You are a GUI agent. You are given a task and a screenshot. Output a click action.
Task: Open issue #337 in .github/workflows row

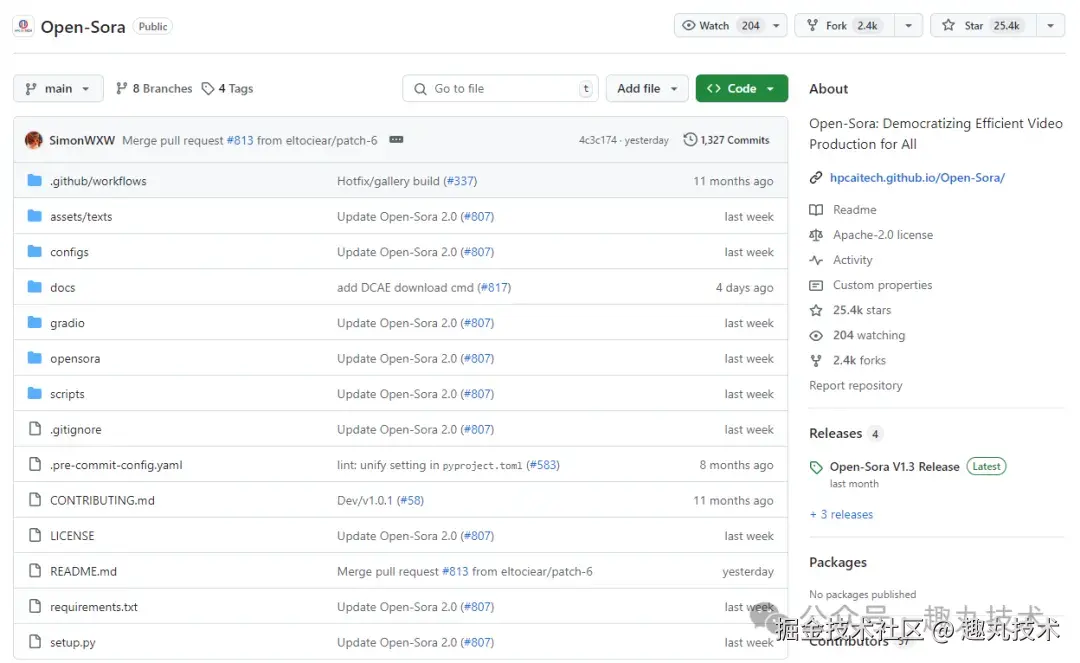(x=460, y=181)
